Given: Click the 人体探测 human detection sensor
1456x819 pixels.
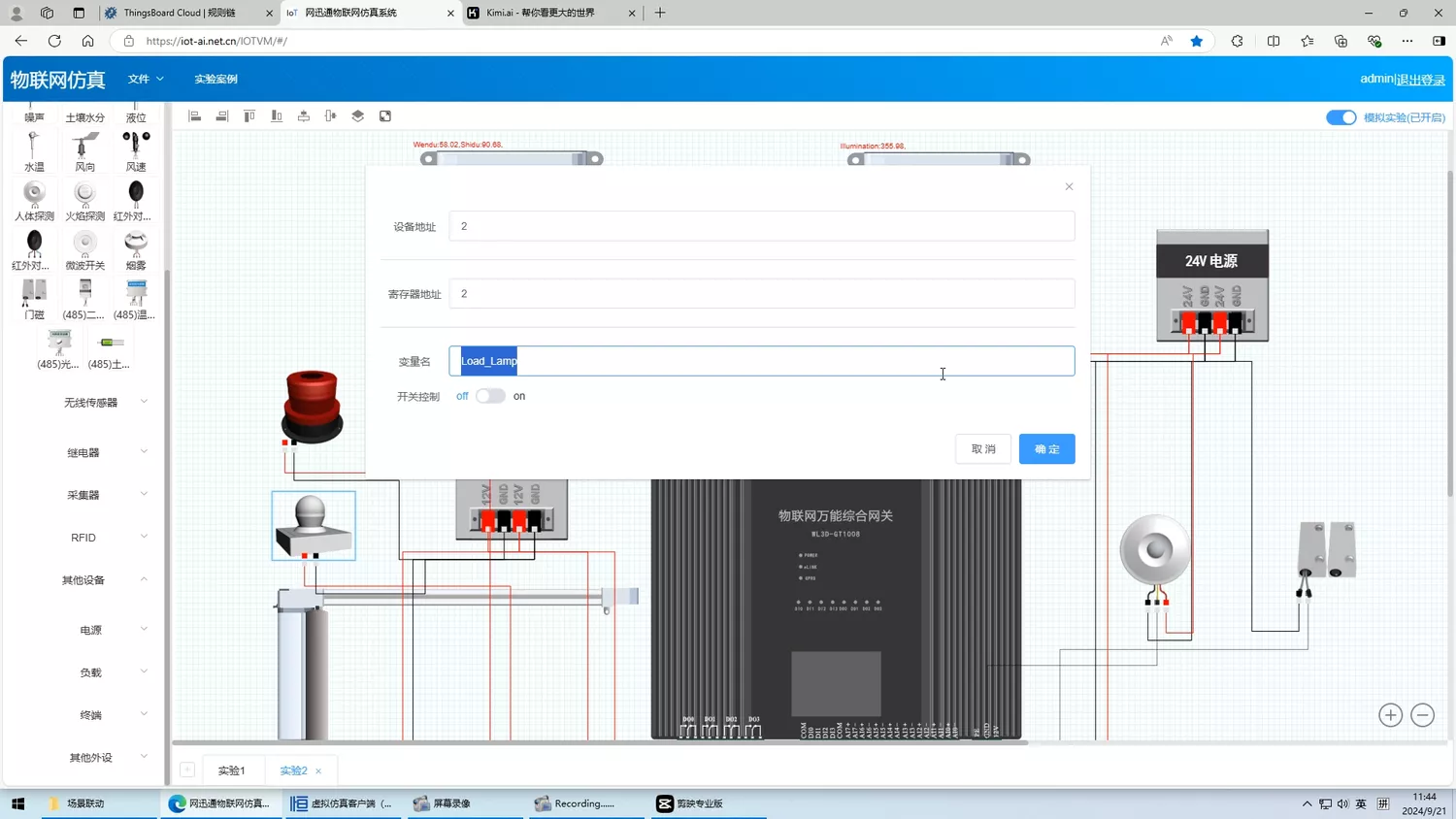Looking at the screenshot, I should click(x=34, y=198).
